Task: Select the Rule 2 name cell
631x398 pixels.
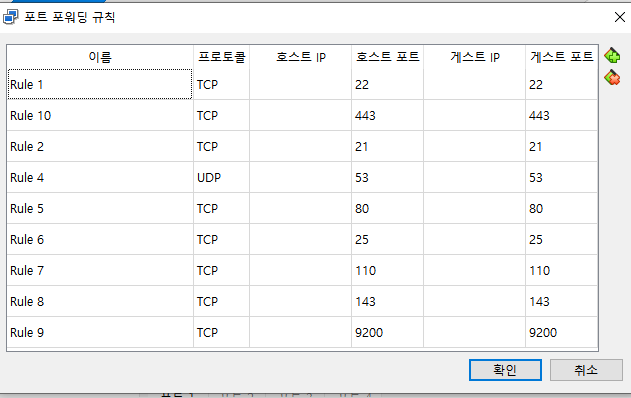Action: click(x=100, y=146)
